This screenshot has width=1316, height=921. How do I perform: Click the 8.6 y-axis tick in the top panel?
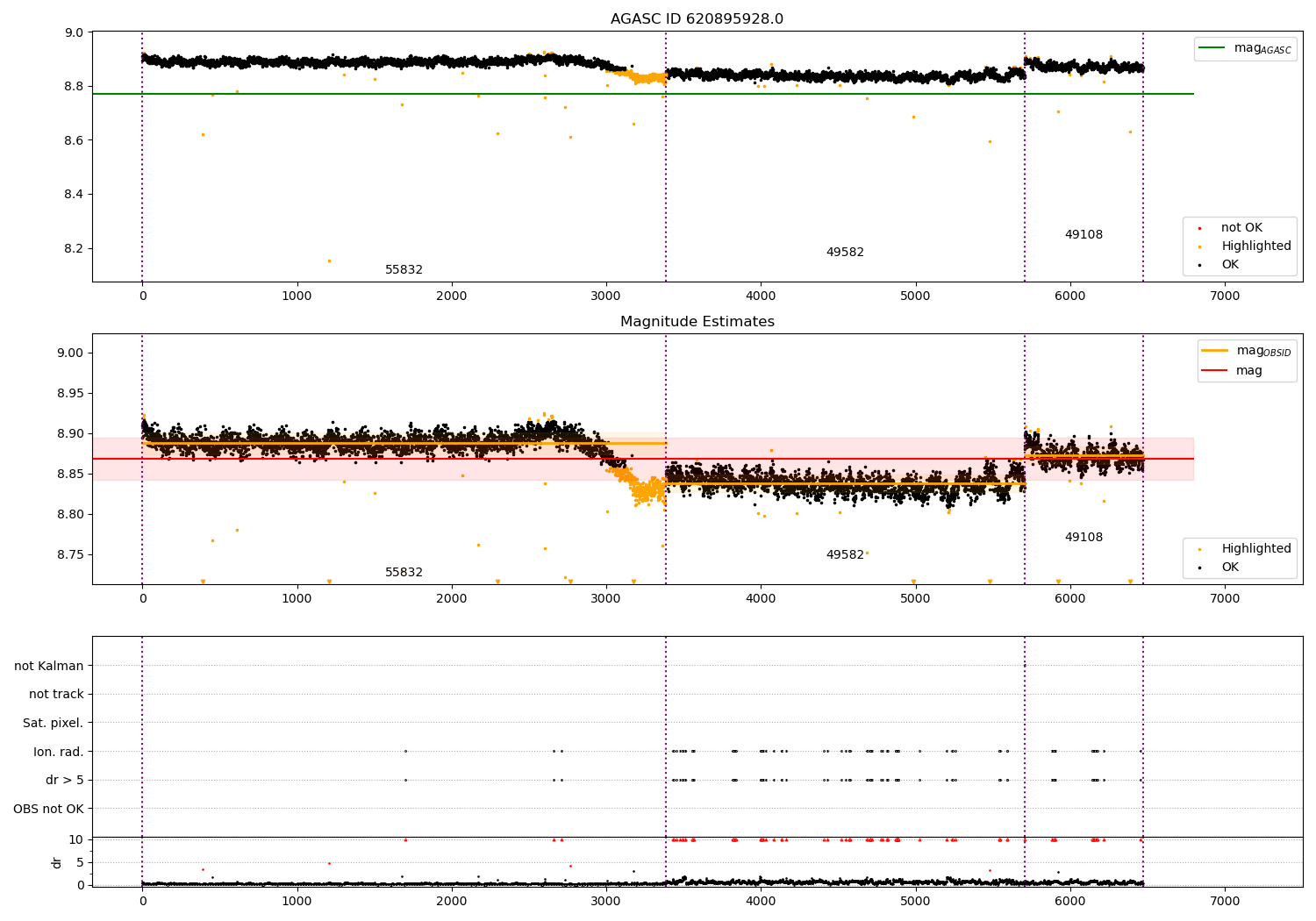tap(74, 140)
